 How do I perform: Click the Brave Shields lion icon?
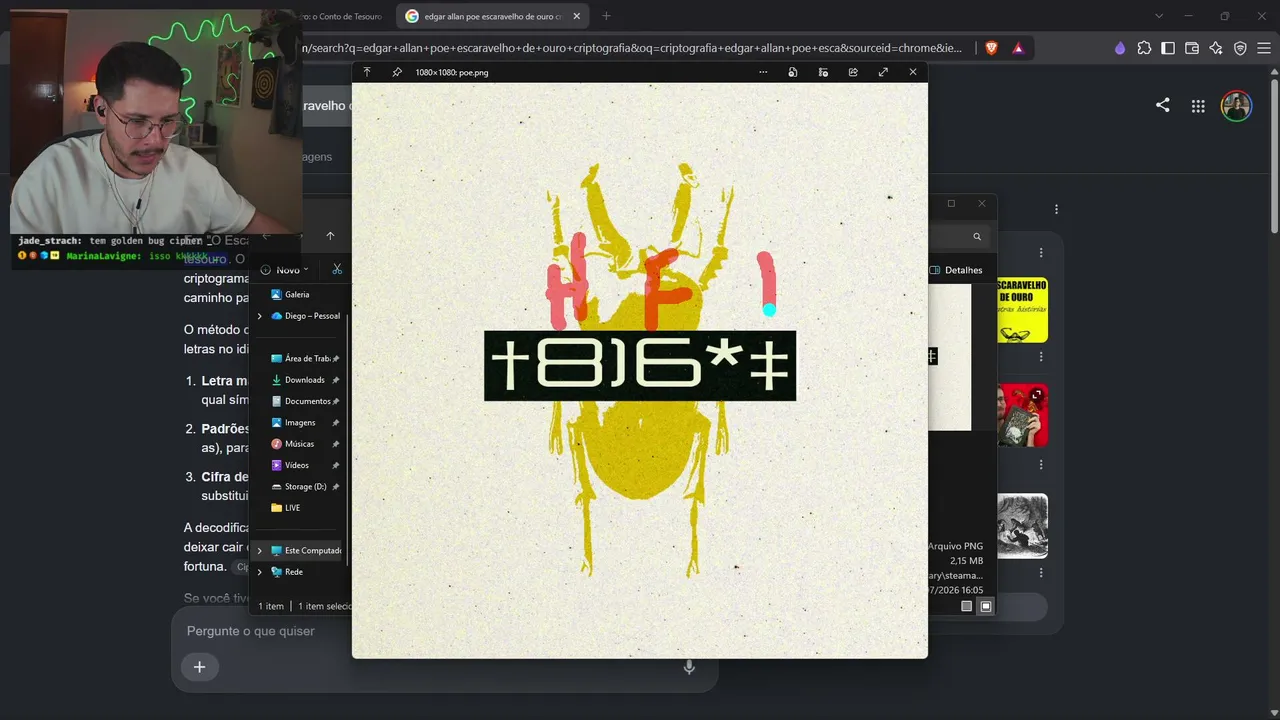click(x=992, y=48)
